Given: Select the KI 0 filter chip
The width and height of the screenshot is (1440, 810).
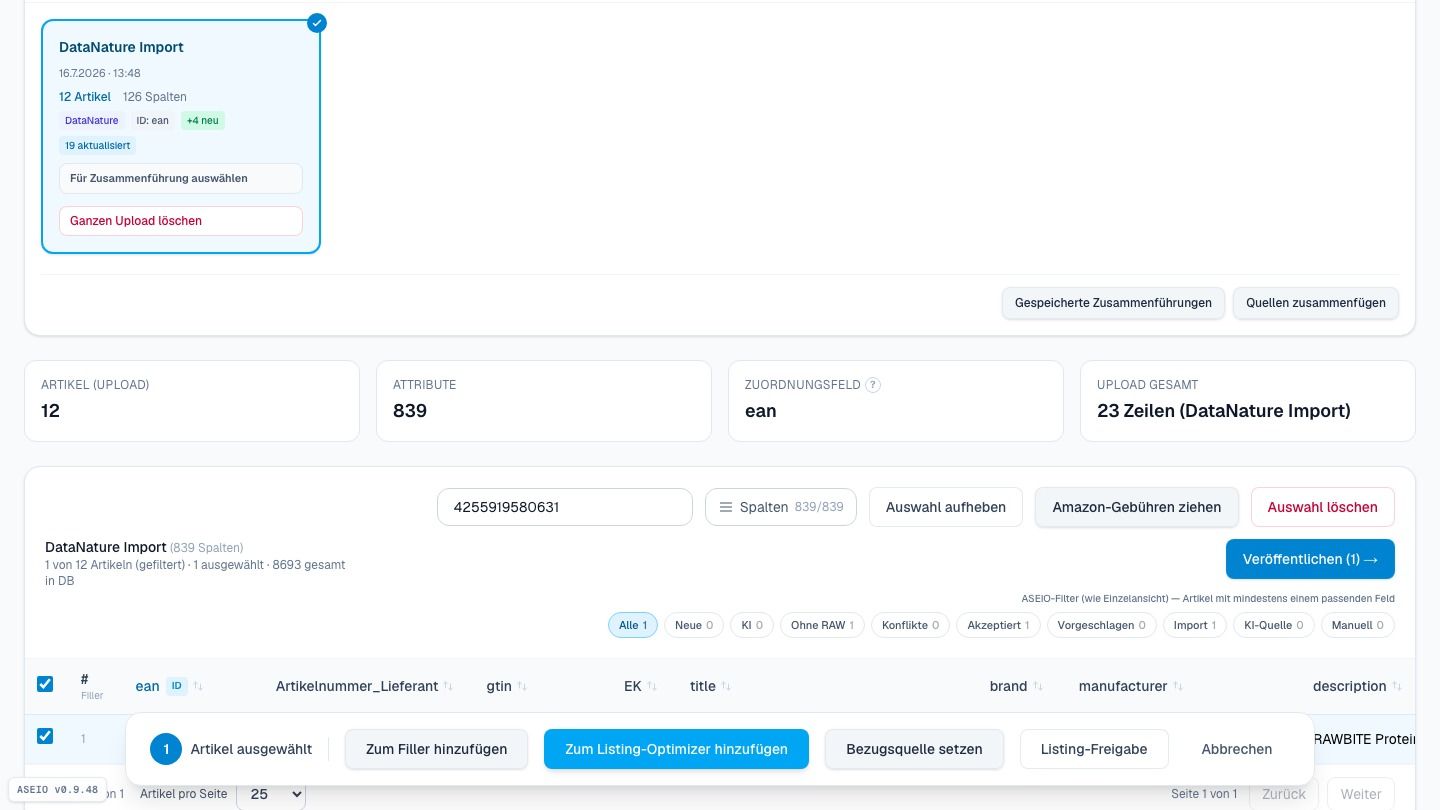Looking at the screenshot, I should [752, 625].
